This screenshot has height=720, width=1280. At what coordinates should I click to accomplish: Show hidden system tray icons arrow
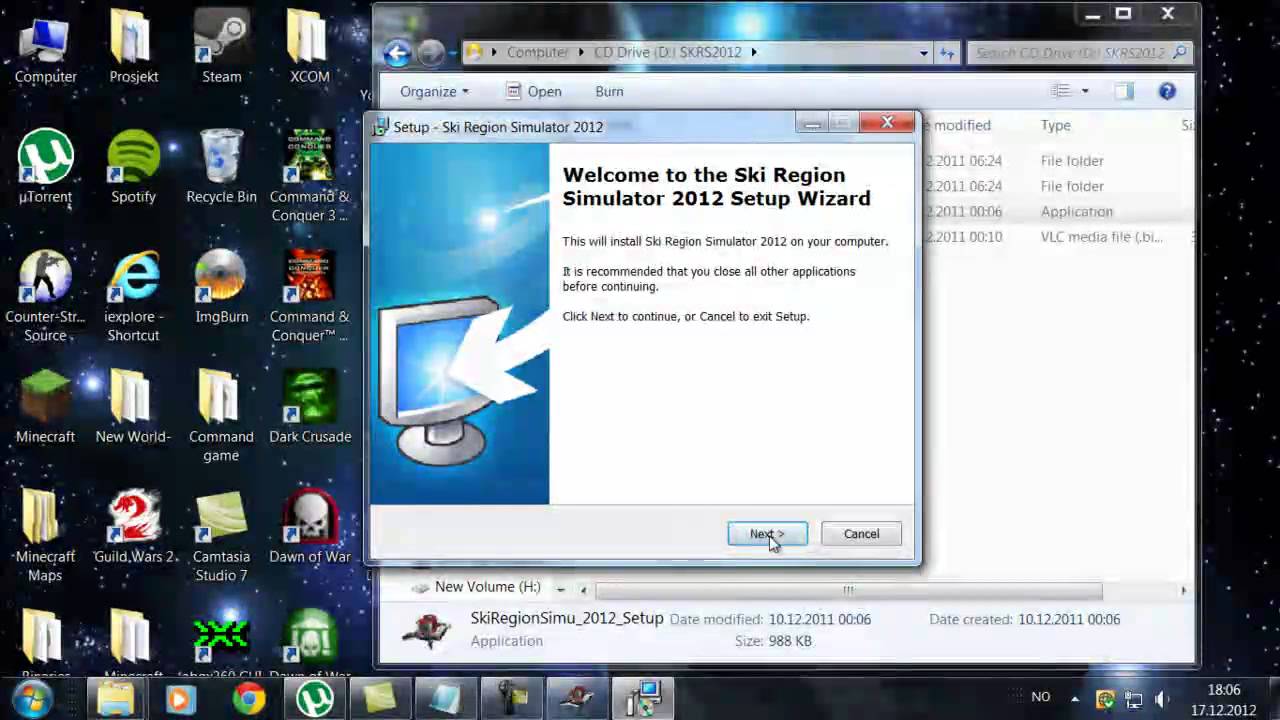[1075, 698]
